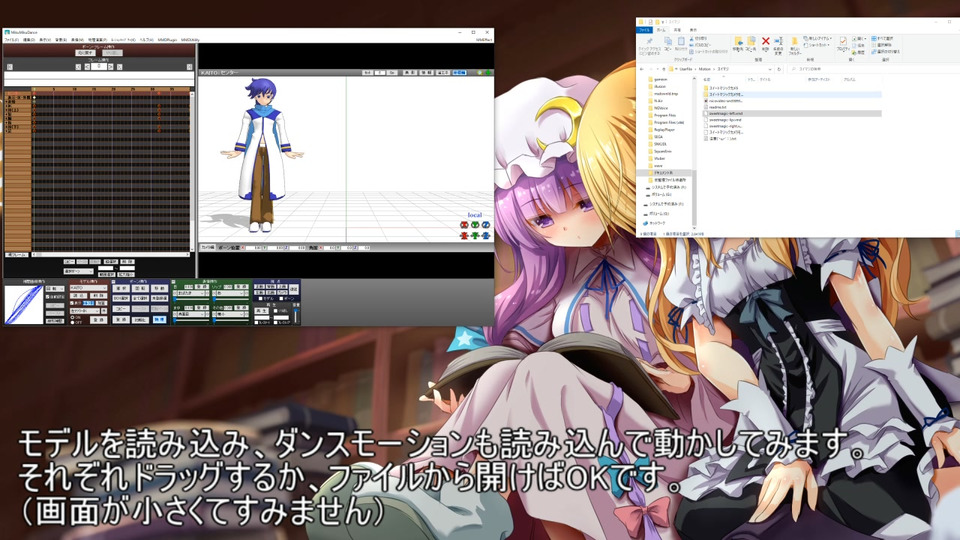This screenshot has height=540, width=960.
Task: Click the Properties icon in Explorer ribbon
Action: [x=843, y=41]
